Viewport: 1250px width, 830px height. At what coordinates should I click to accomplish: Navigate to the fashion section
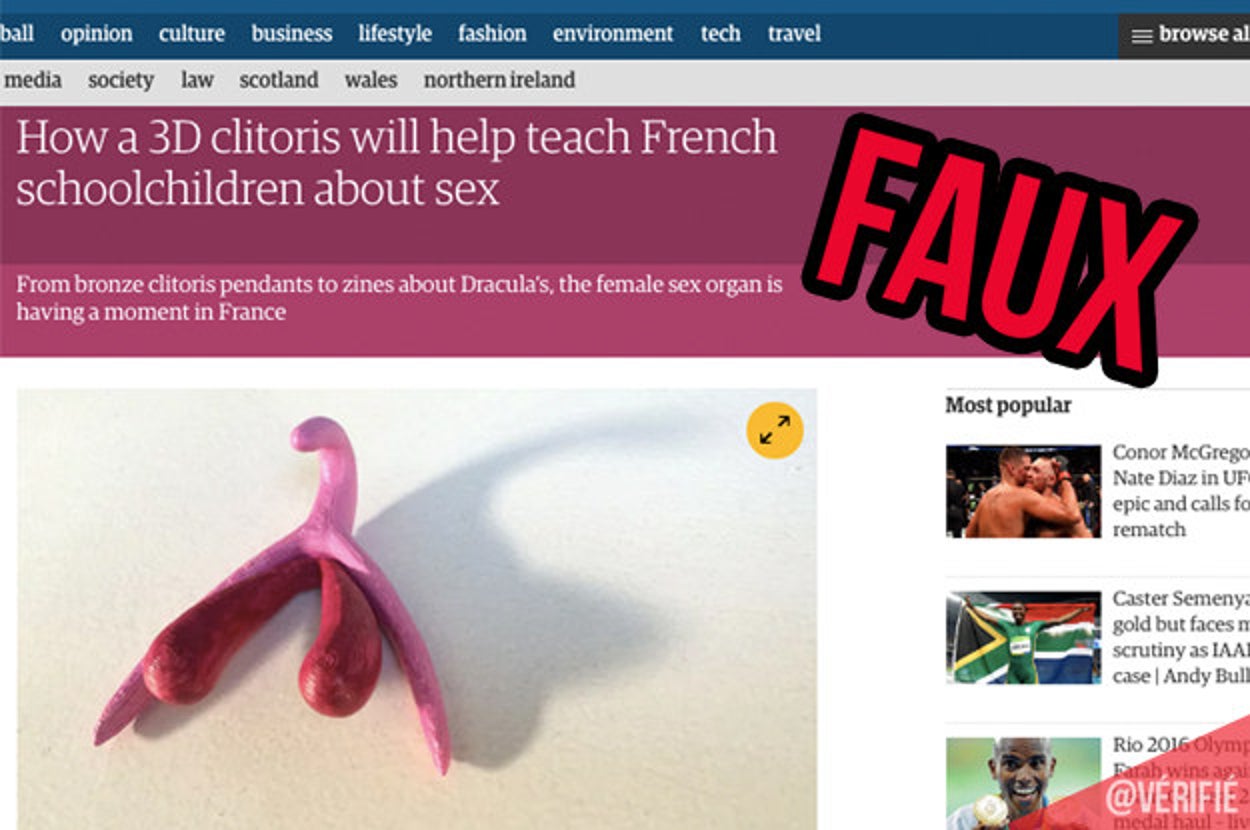click(x=492, y=34)
